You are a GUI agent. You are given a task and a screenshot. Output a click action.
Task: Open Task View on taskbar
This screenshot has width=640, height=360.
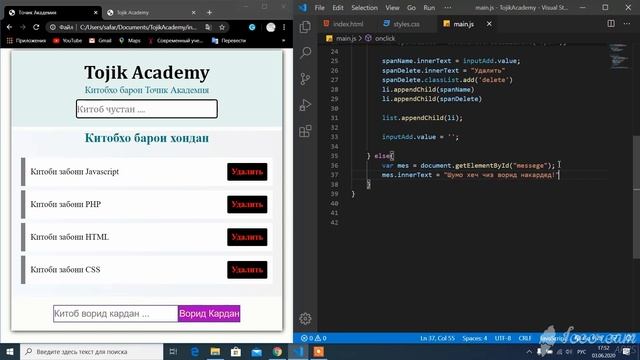click(x=173, y=351)
